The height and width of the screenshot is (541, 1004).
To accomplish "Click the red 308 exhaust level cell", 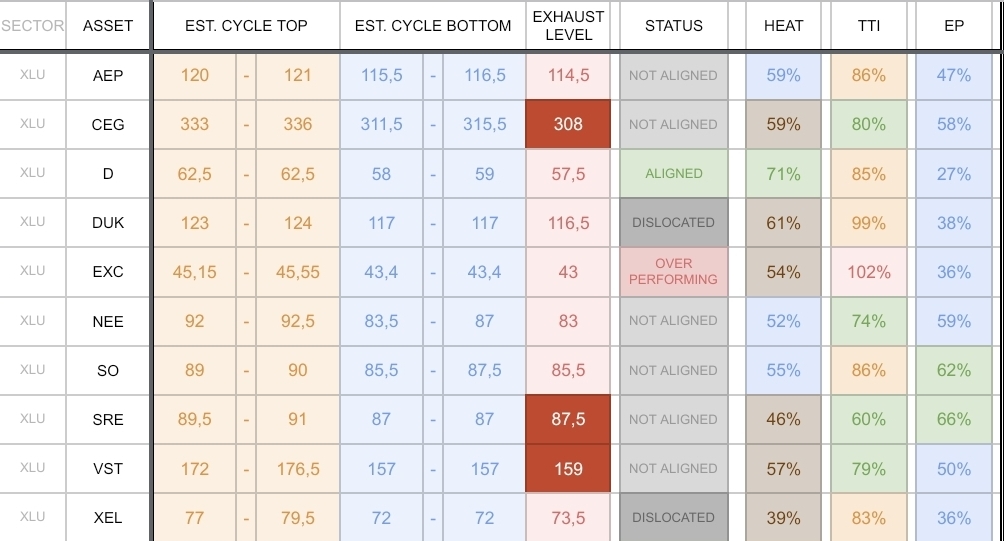I will pyautogui.click(x=568, y=125).
